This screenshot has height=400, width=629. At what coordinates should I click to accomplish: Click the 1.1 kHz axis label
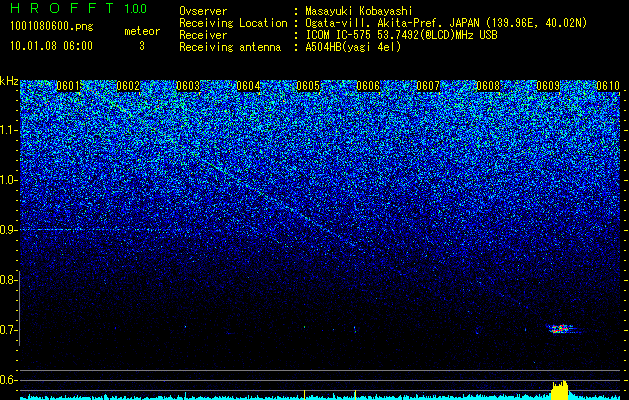9,130
